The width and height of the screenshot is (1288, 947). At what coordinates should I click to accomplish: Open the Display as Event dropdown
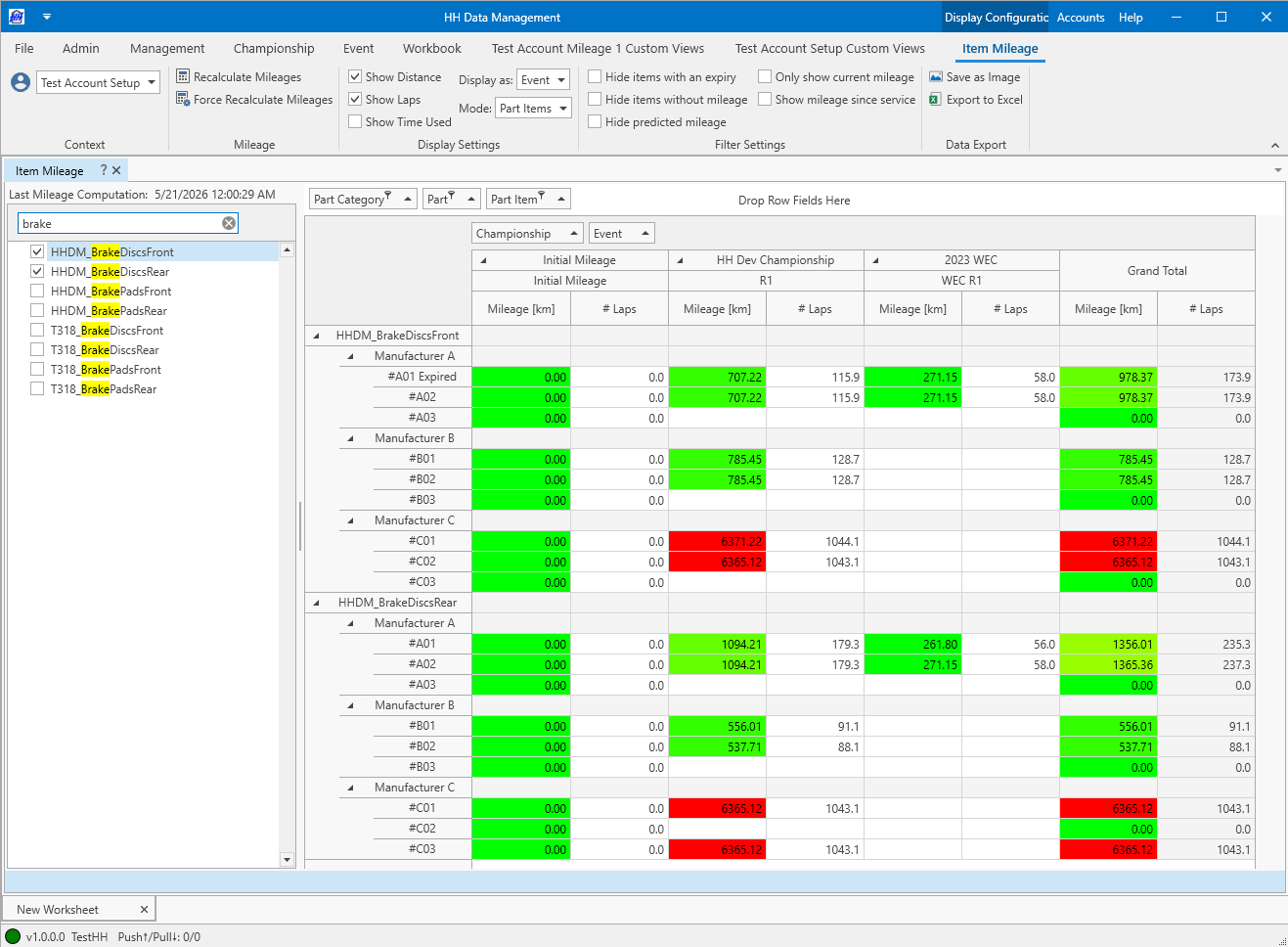coord(544,80)
